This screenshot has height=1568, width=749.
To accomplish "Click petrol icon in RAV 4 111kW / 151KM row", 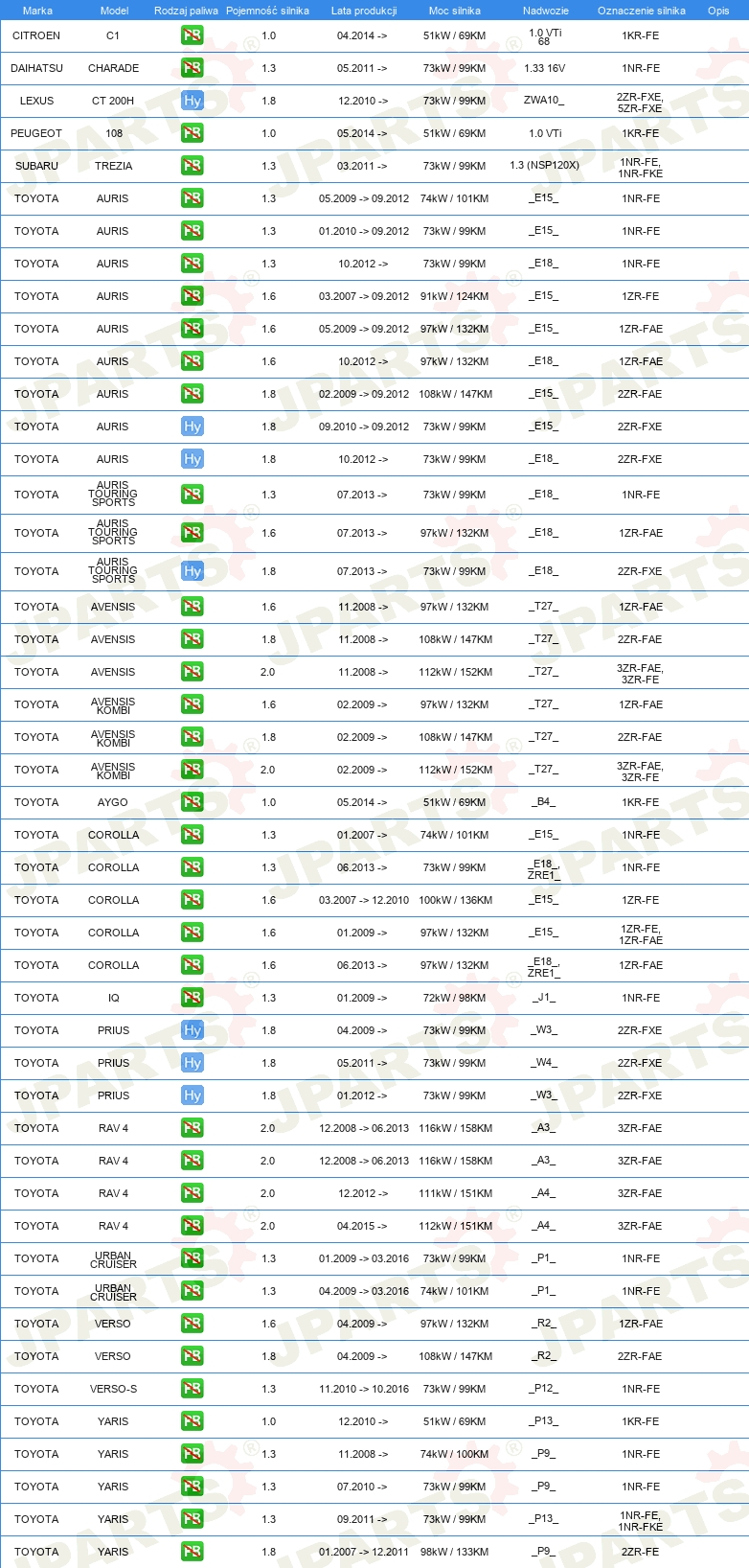I will click(x=193, y=1193).
